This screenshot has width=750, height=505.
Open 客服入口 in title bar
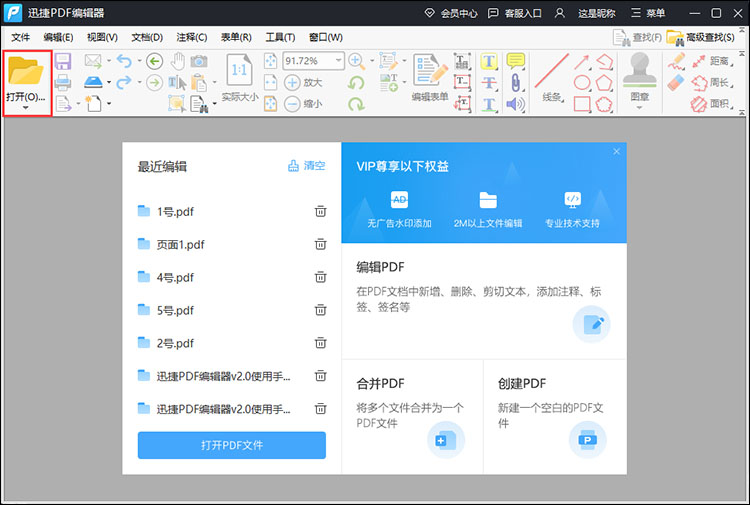(x=515, y=13)
